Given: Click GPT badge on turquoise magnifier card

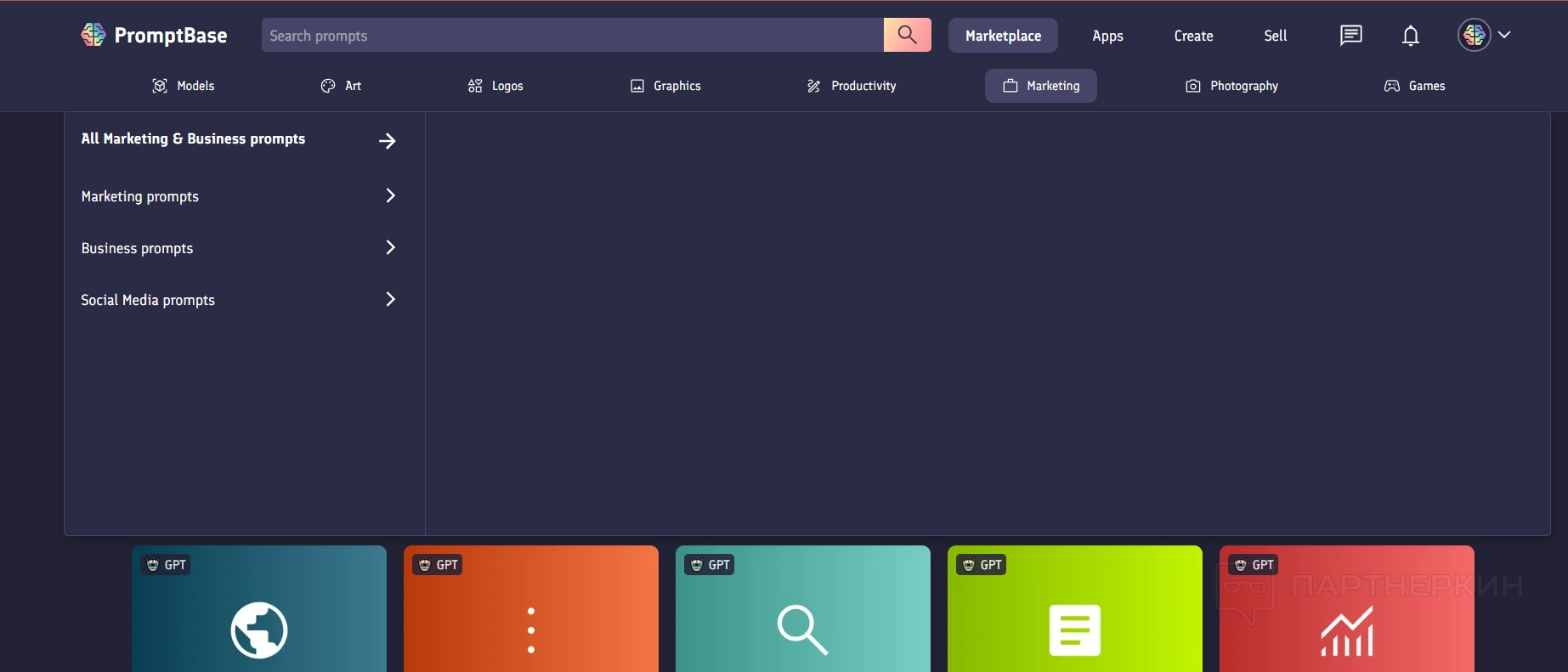Looking at the screenshot, I should (710, 565).
